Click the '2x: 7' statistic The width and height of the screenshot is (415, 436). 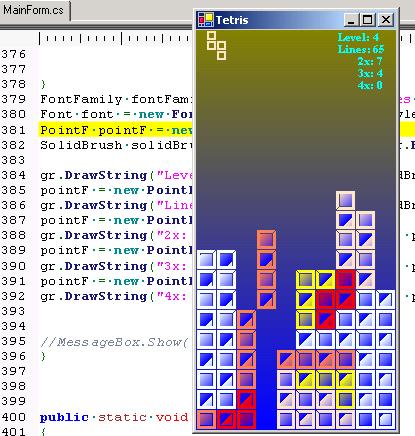coord(370,62)
